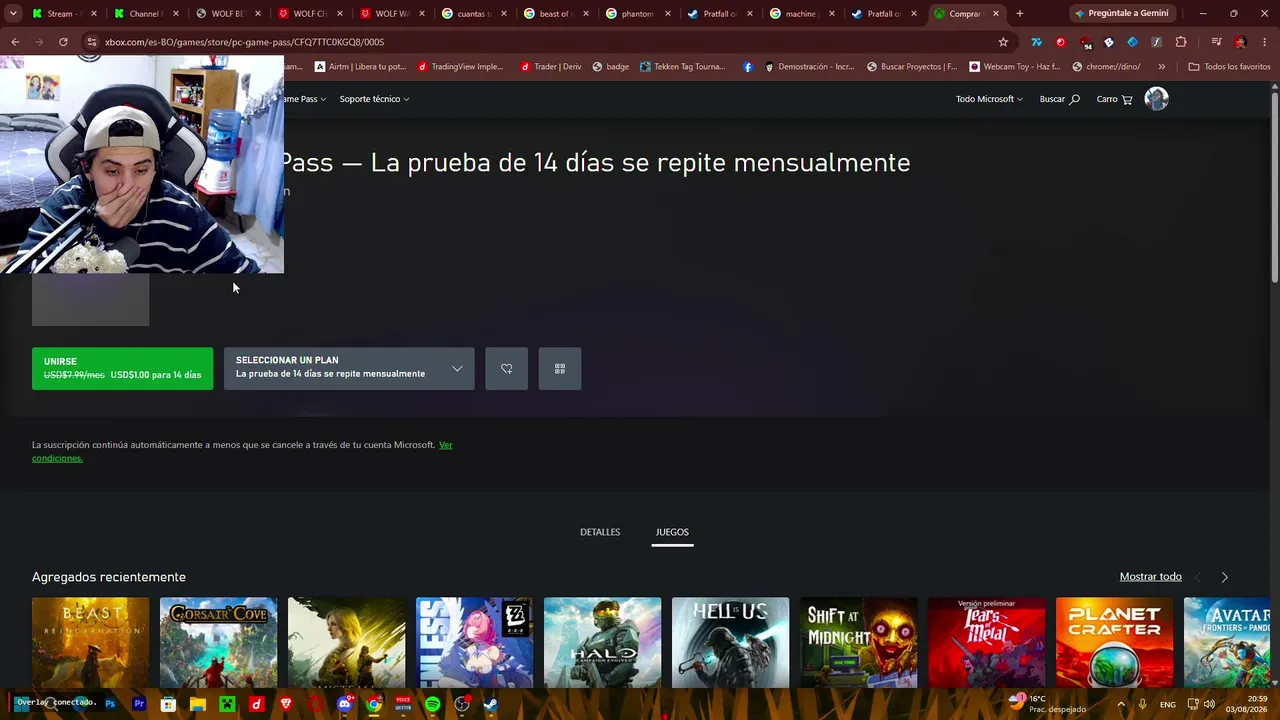Open Adobe Premiere Pro from the taskbar
The height and width of the screenshot is (720, 1280).
pos(139,704)
